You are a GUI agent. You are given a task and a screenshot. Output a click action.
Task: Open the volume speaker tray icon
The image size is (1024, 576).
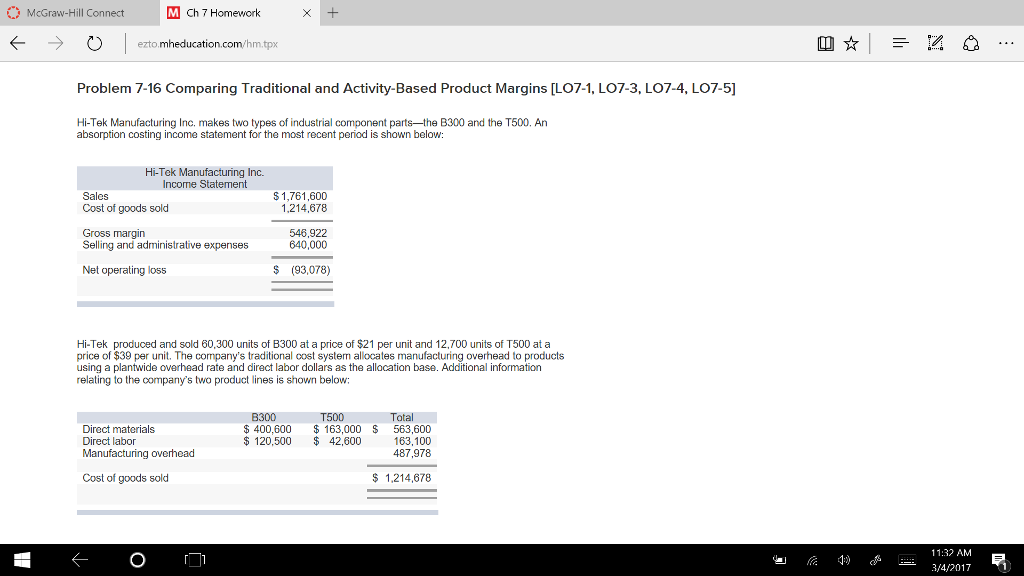click(x=844, y=560)
